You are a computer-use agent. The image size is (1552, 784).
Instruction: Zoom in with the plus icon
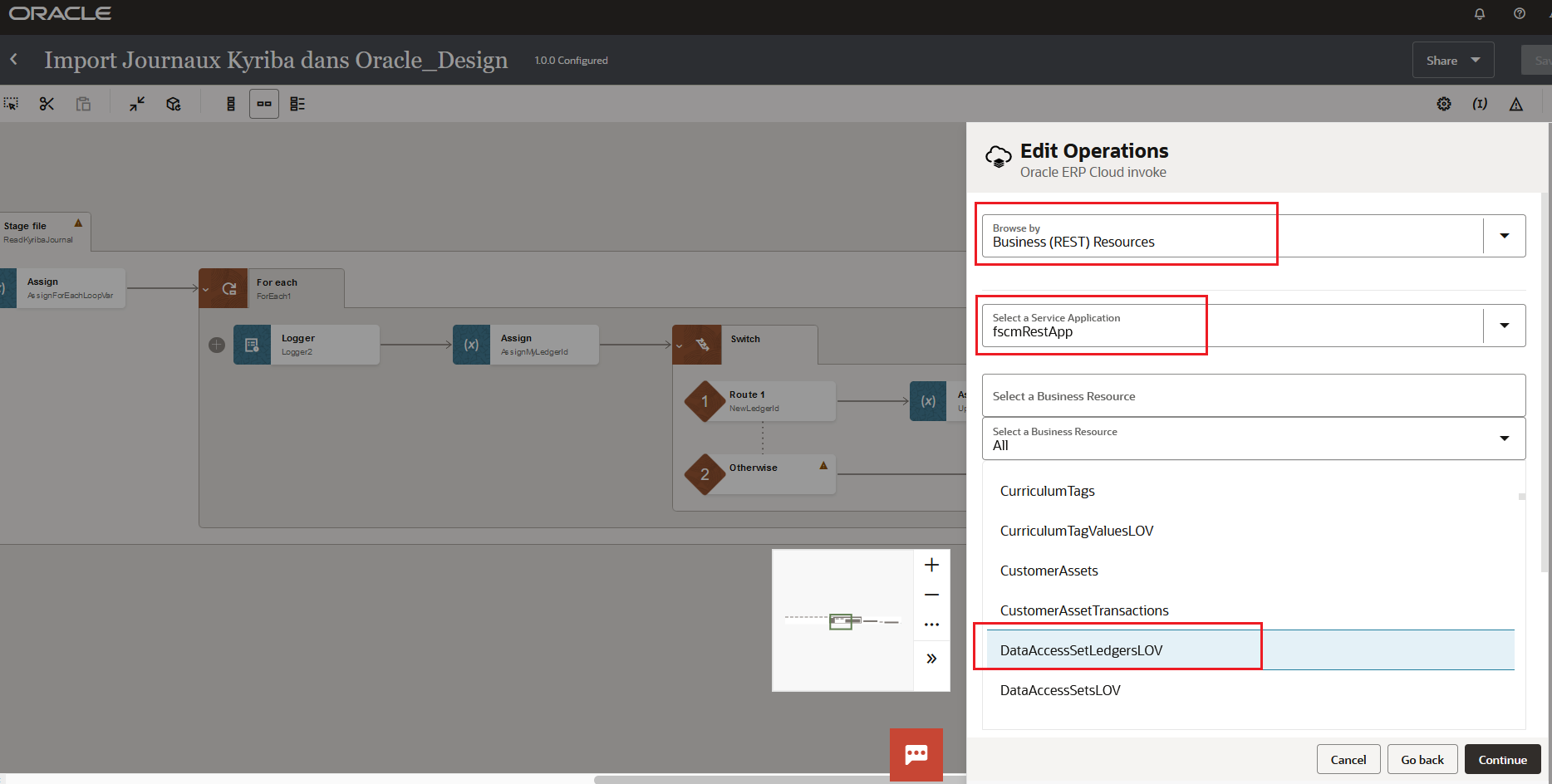click(931, 565)
